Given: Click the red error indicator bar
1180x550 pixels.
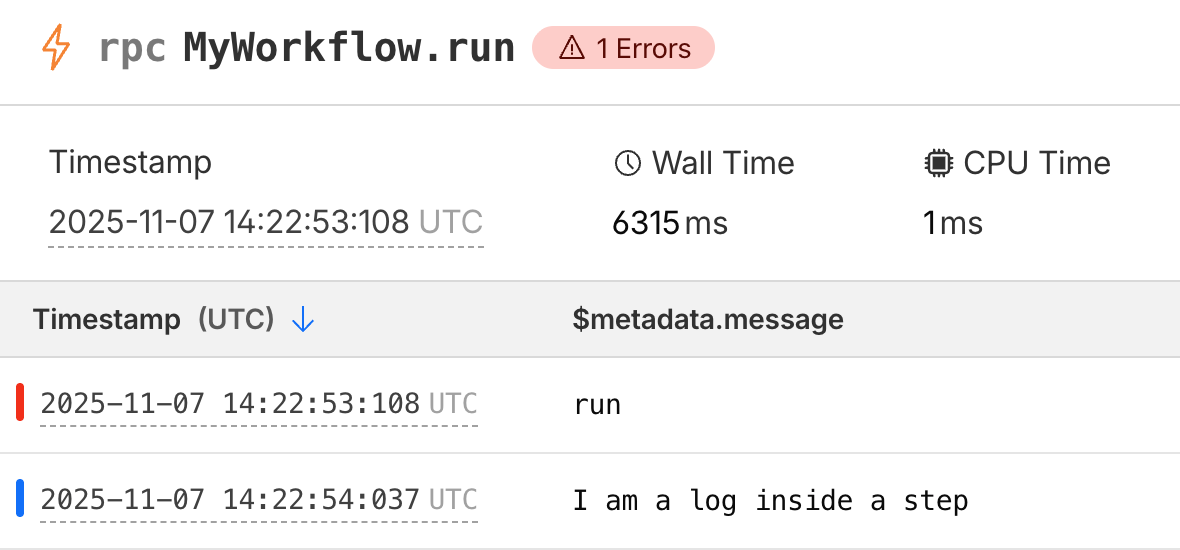Looking at the screenshot, I should click(20, 403).
